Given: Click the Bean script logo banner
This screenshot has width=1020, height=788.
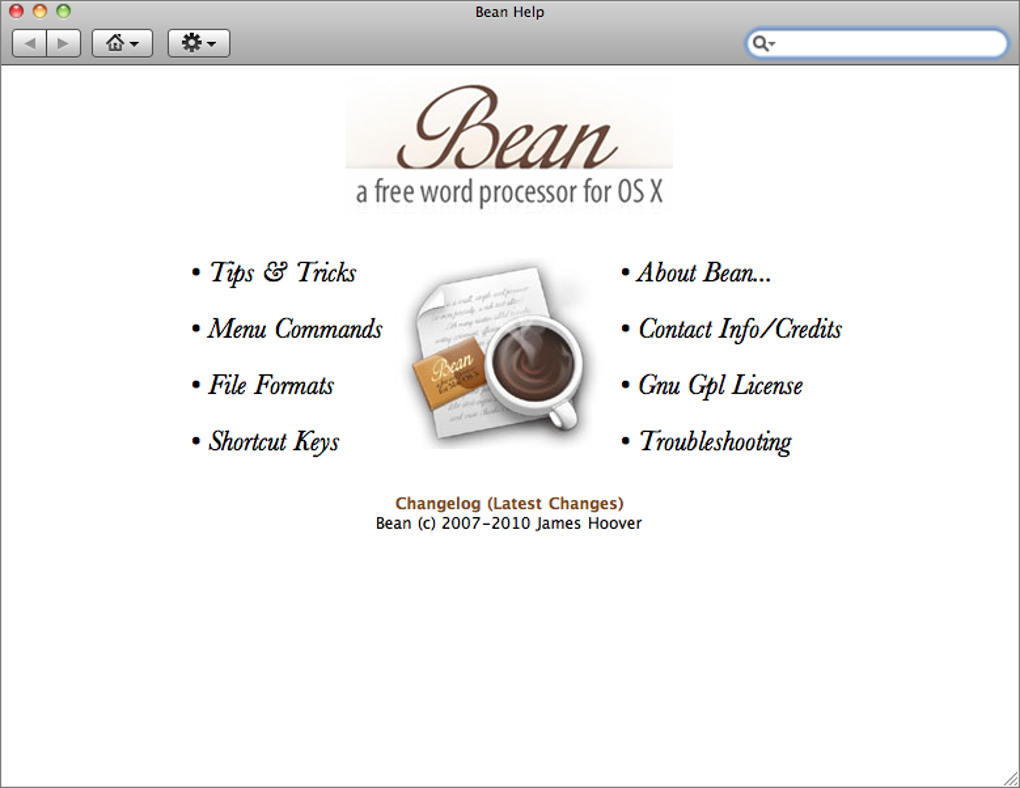Looking at the screenshot, I should tap(509, 144).
